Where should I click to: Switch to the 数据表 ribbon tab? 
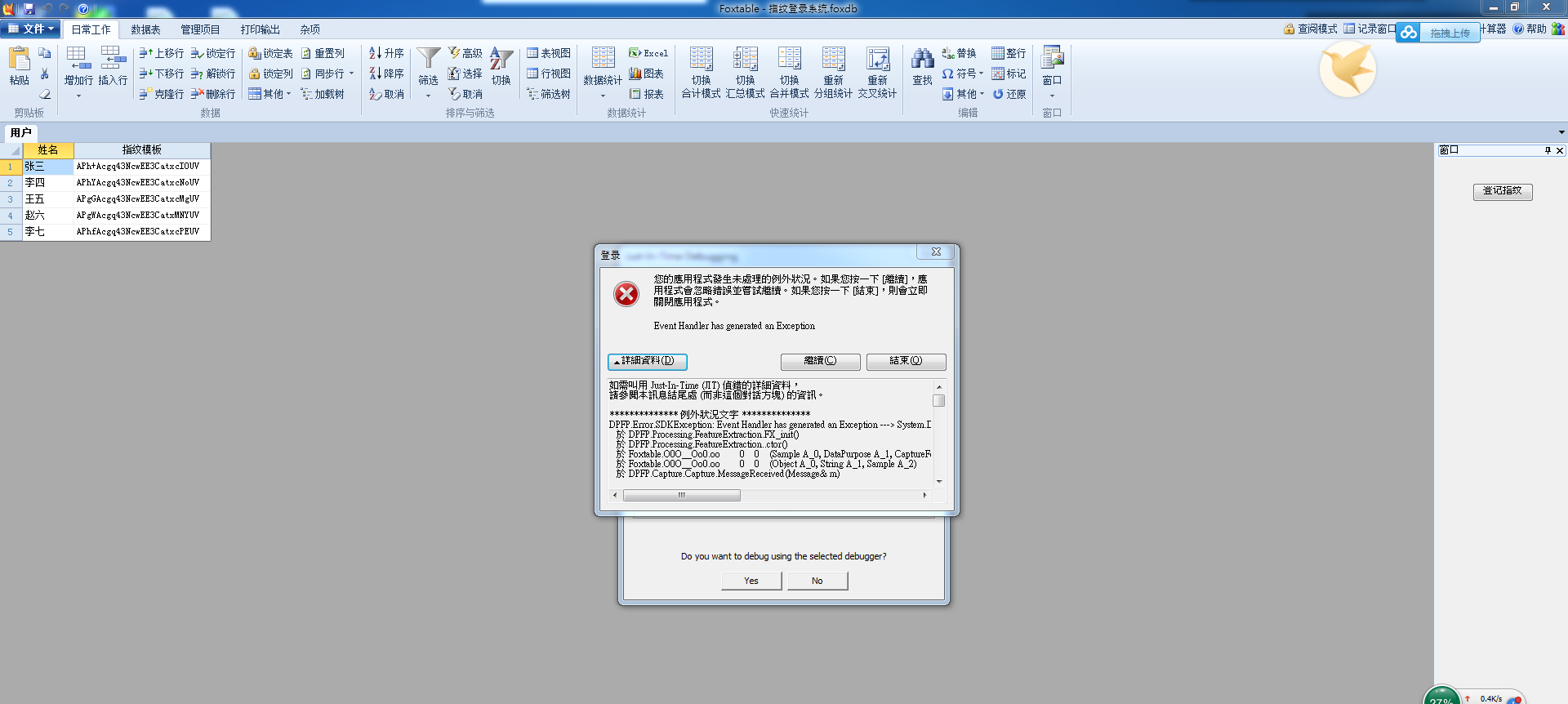pos(145,29)
